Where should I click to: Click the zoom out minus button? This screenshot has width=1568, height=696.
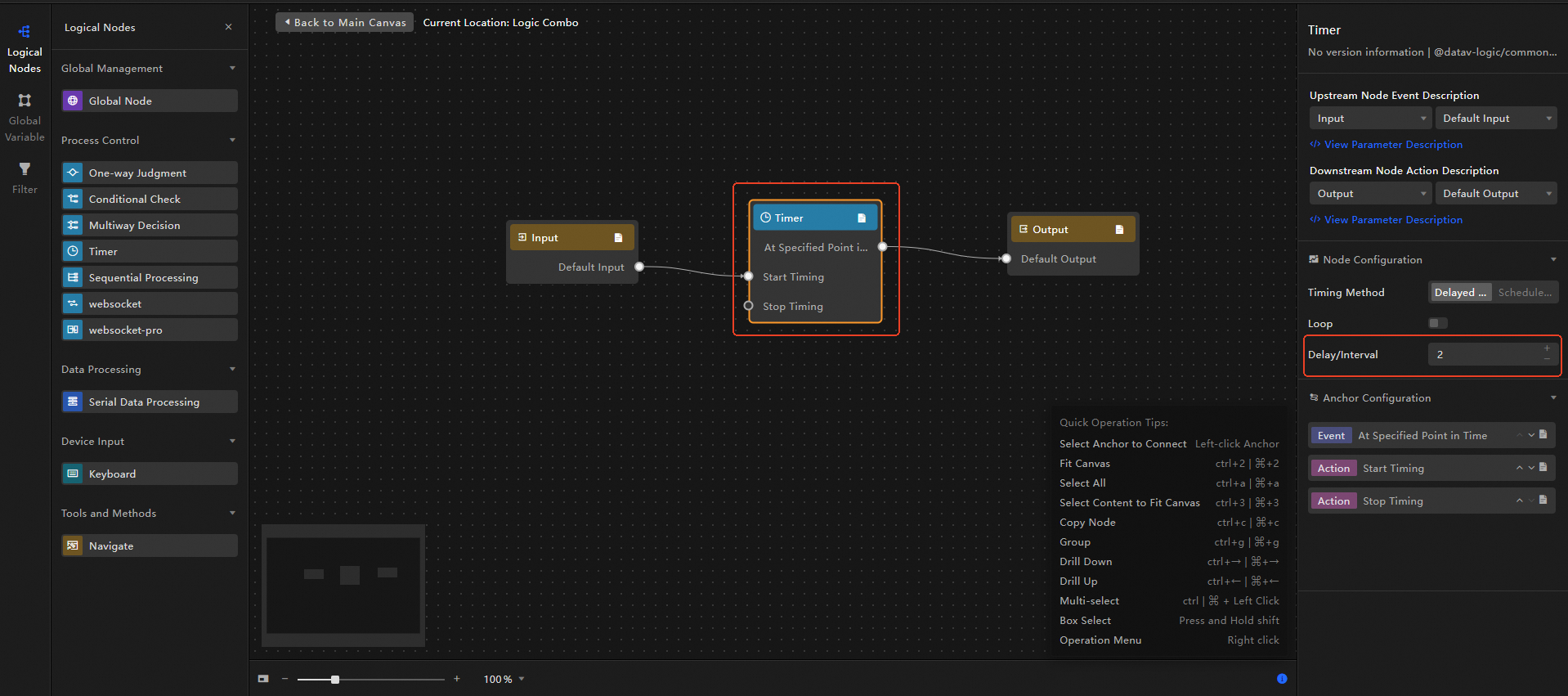click(x=284, y=679)
